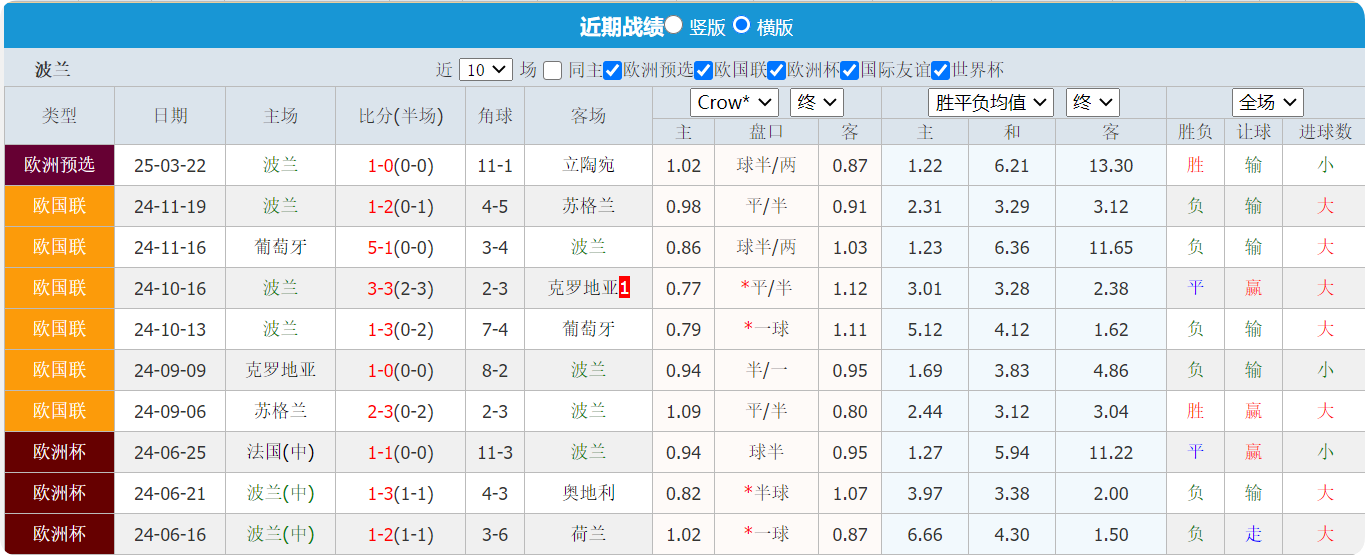Viewport: 1365px width, 556px height.
Task: Click the red card badge beside 克罗地亚
Action: (625, 288)
